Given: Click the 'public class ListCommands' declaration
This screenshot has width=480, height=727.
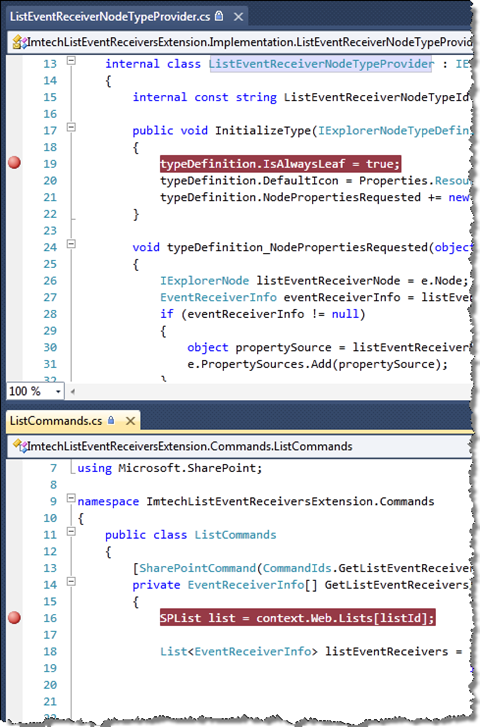Looking at the screenshot, I should (x=191, y=535).
